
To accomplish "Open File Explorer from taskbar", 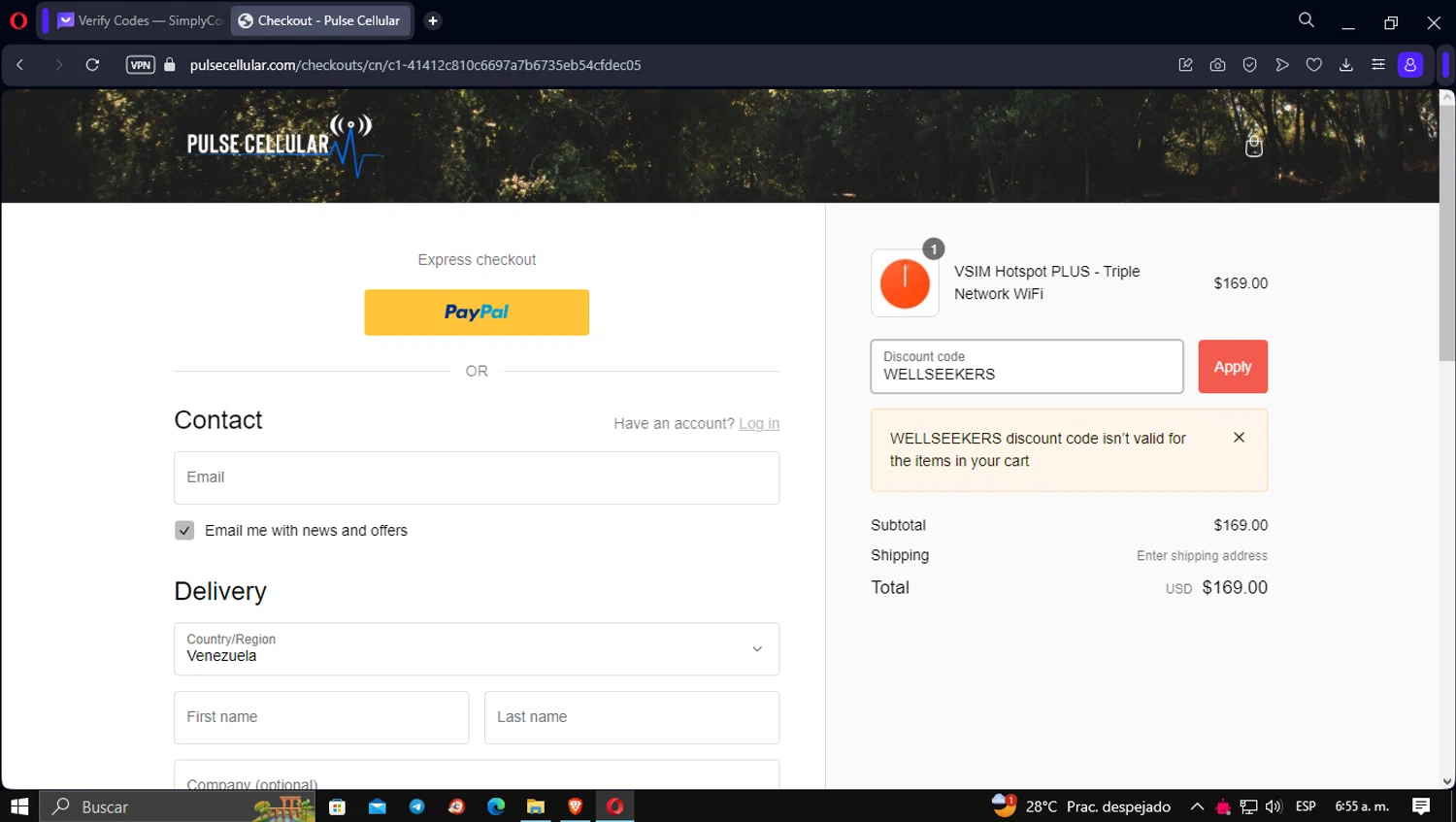I will [536, 806].
